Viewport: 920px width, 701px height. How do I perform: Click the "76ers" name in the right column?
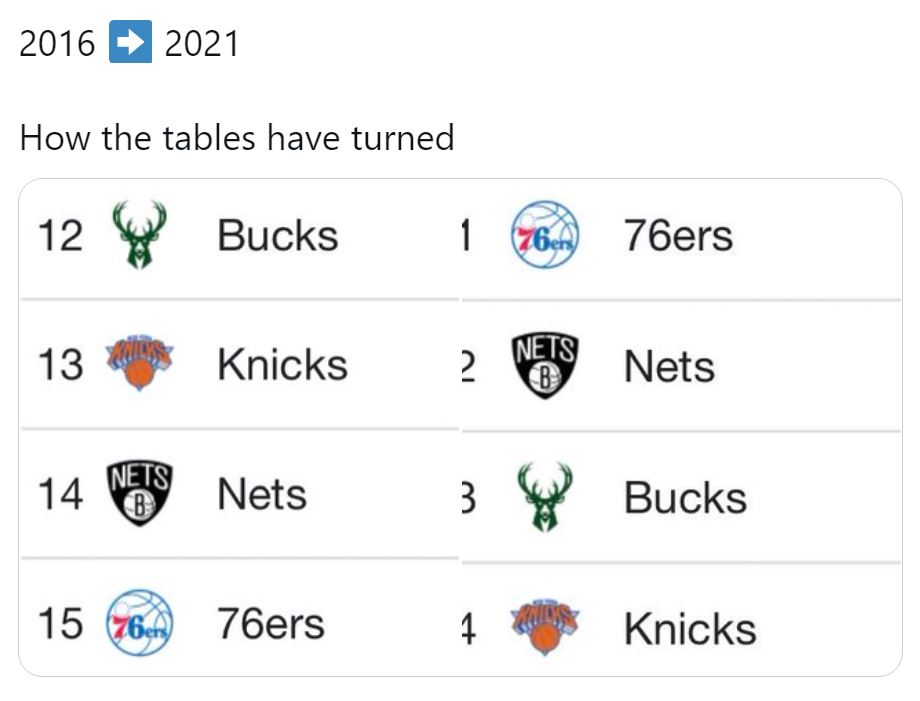point(678,236)
